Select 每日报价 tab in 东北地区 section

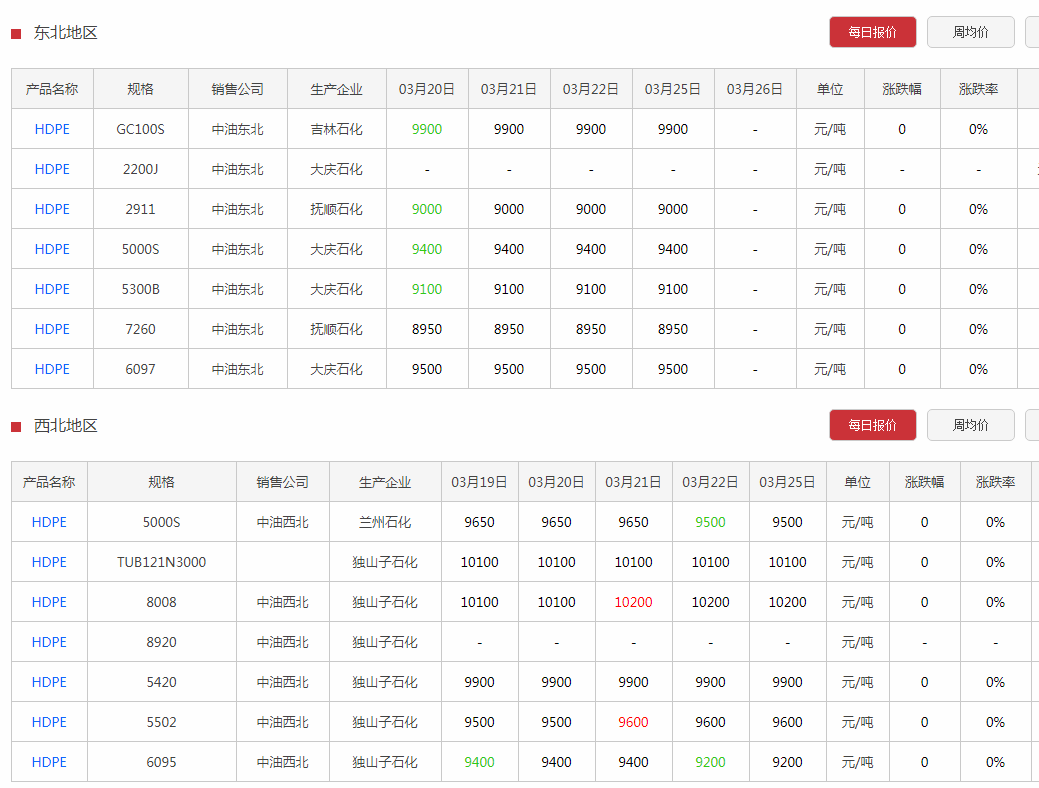click(x=873, y=32)
